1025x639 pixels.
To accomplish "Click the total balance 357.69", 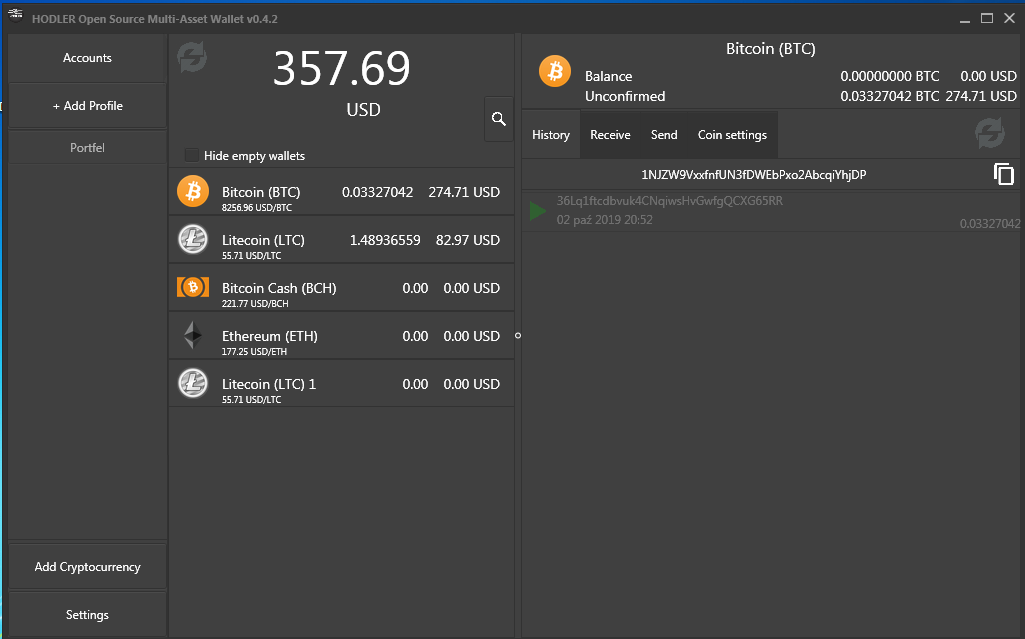I will point(342,68).
